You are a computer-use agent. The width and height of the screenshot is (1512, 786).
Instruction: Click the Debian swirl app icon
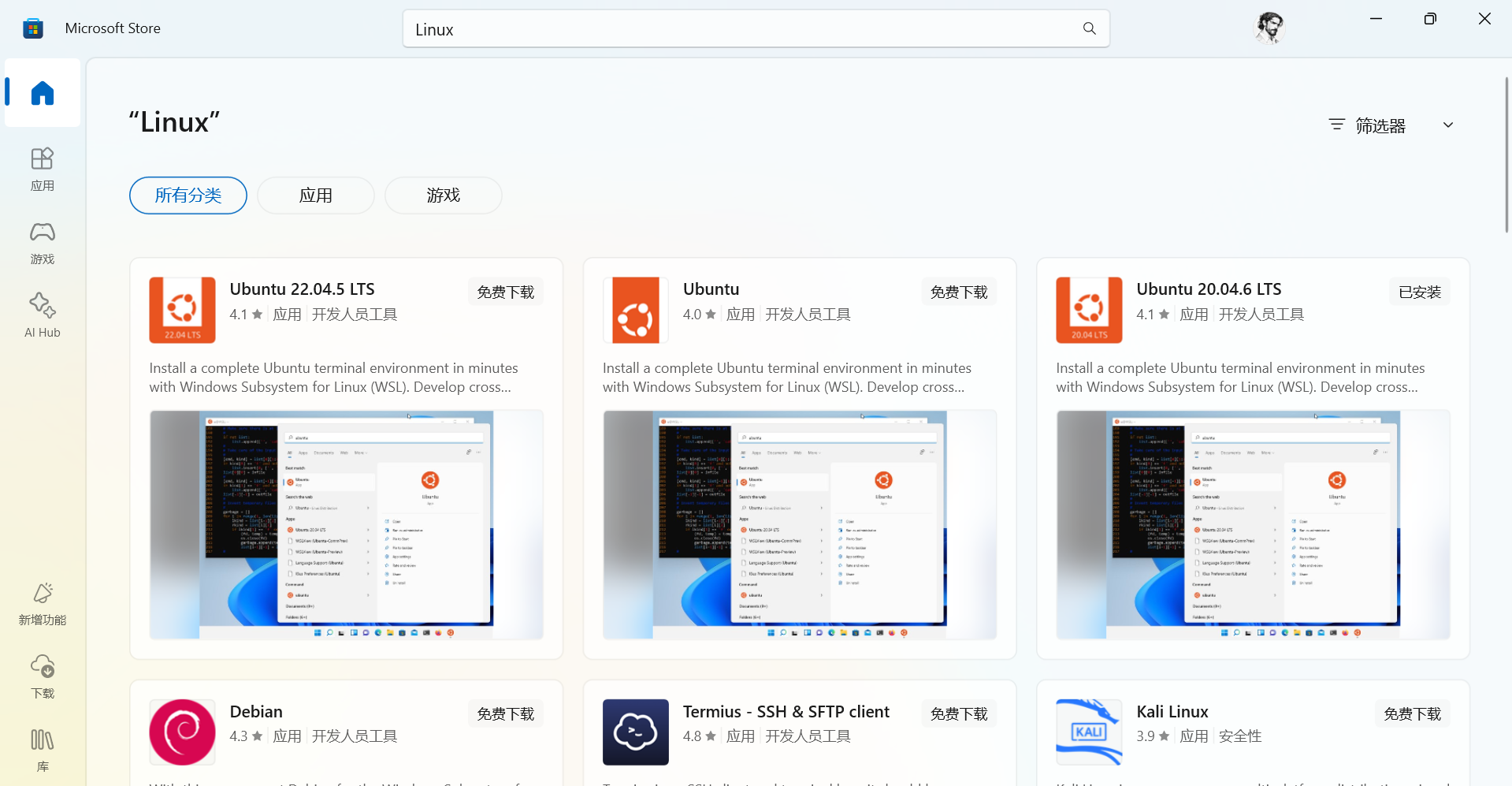(x=182, y=732)
